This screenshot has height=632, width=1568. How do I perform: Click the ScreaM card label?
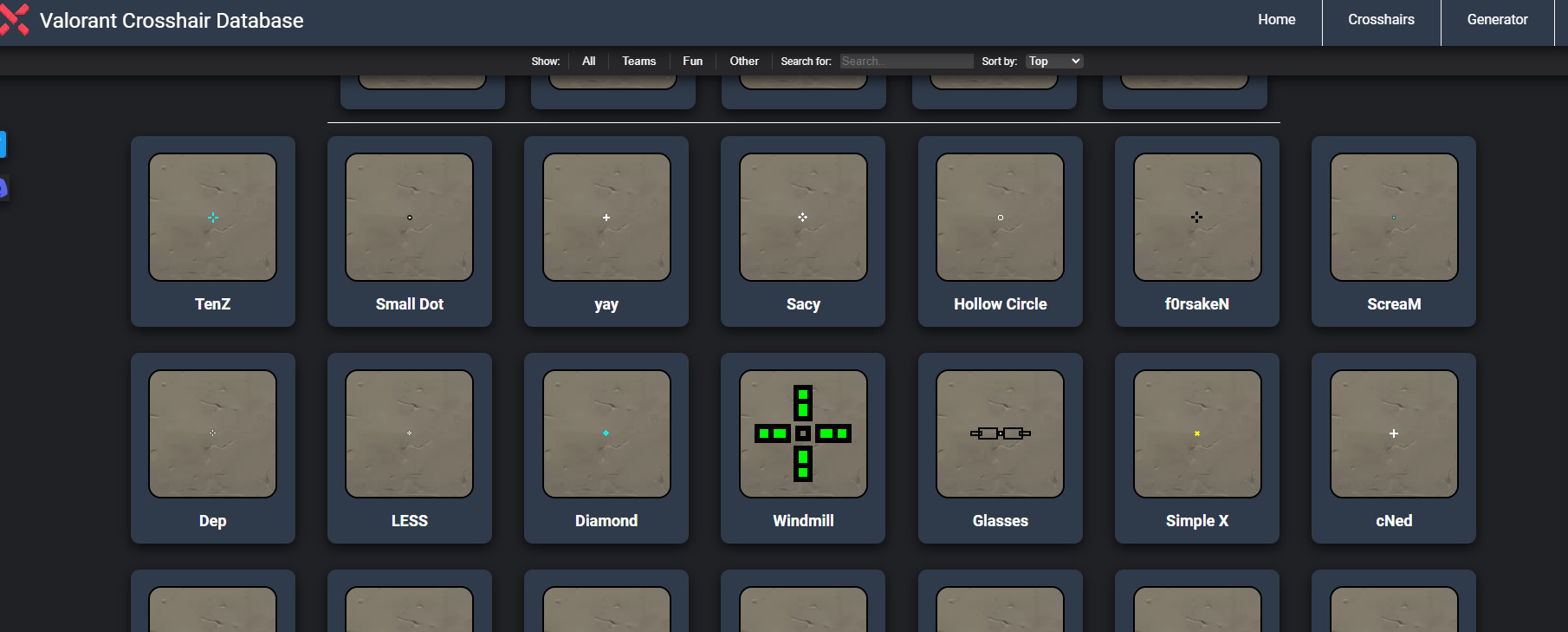[x=1394, y=304]
